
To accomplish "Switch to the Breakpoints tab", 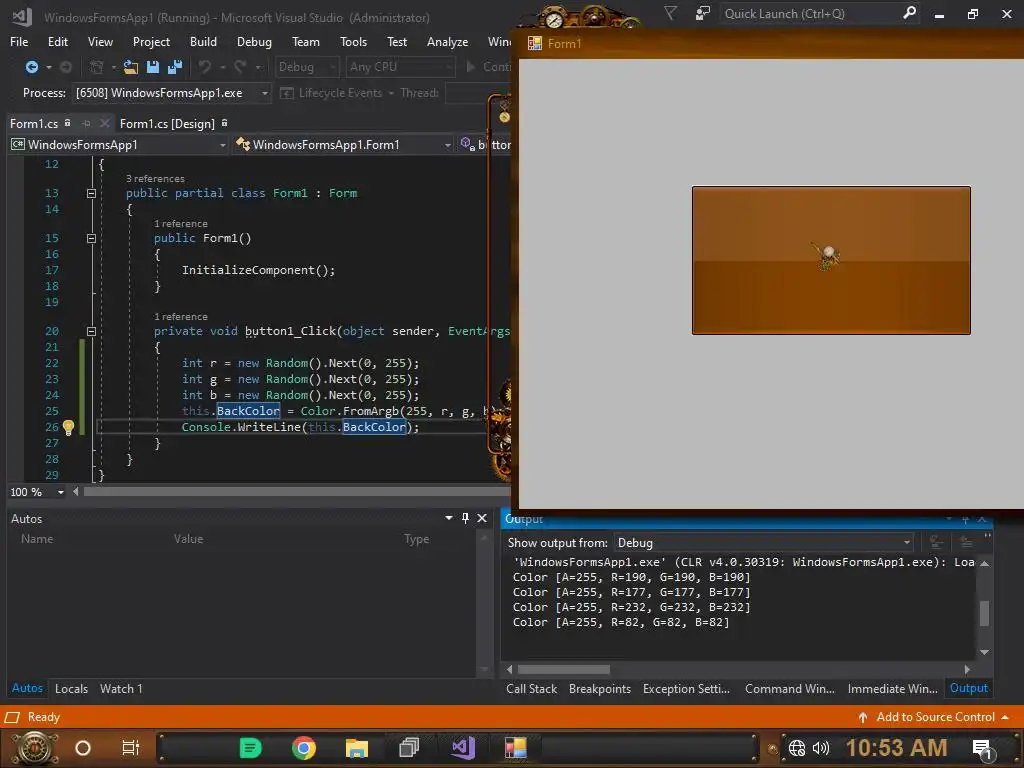I will [x=600, y=688].
